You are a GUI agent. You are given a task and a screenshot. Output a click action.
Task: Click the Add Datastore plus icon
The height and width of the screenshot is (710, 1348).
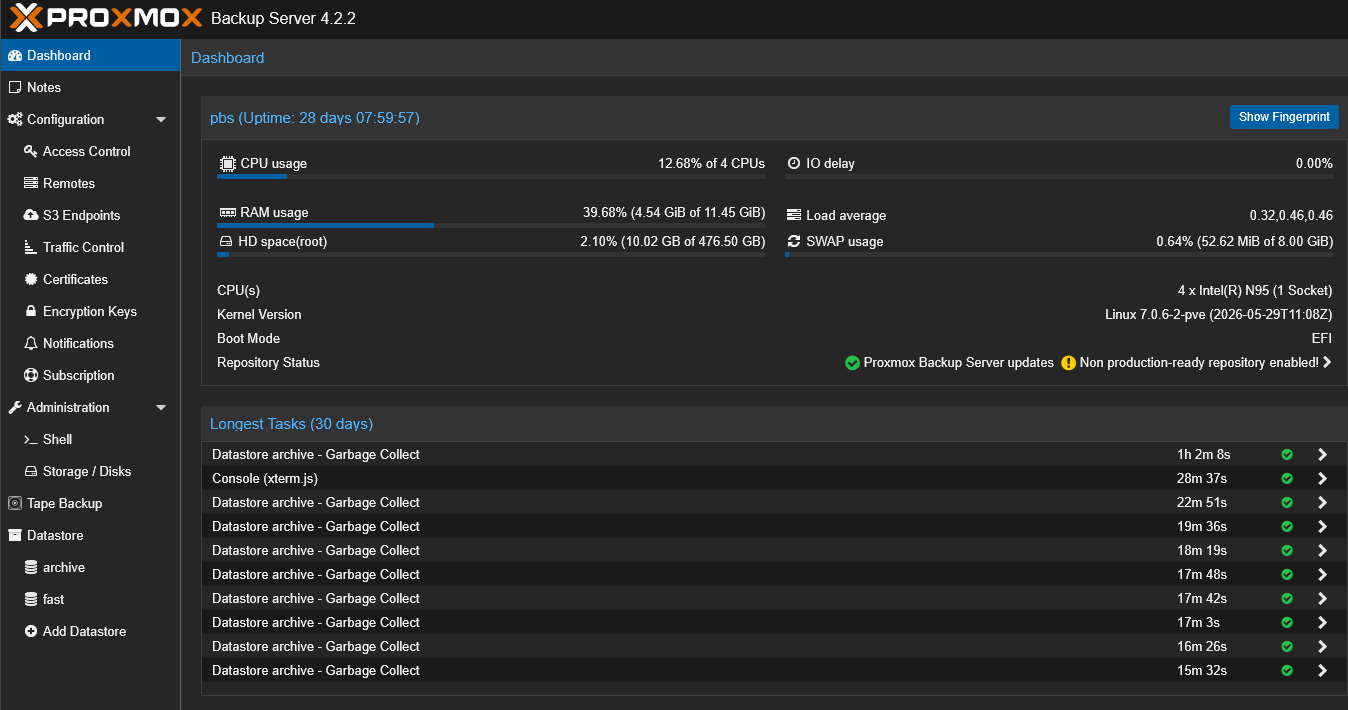tap(31, 632)
